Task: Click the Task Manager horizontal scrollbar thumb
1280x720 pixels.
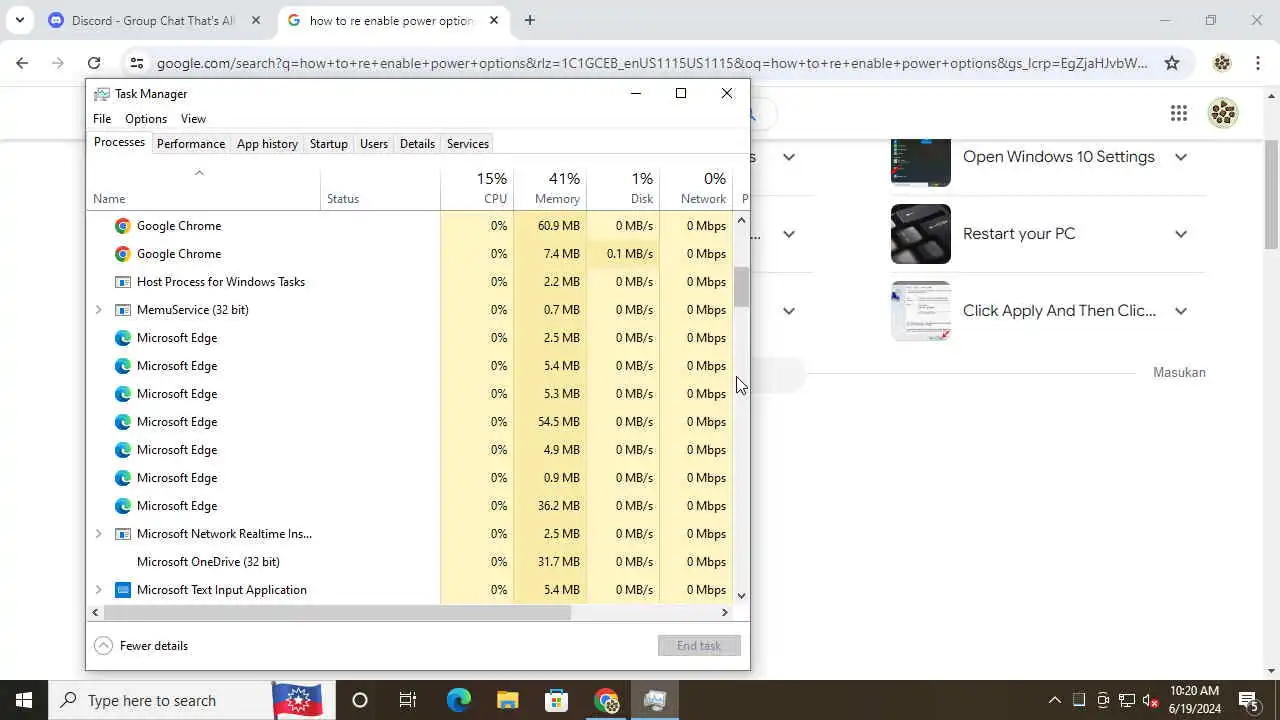Action: point(336,612)
